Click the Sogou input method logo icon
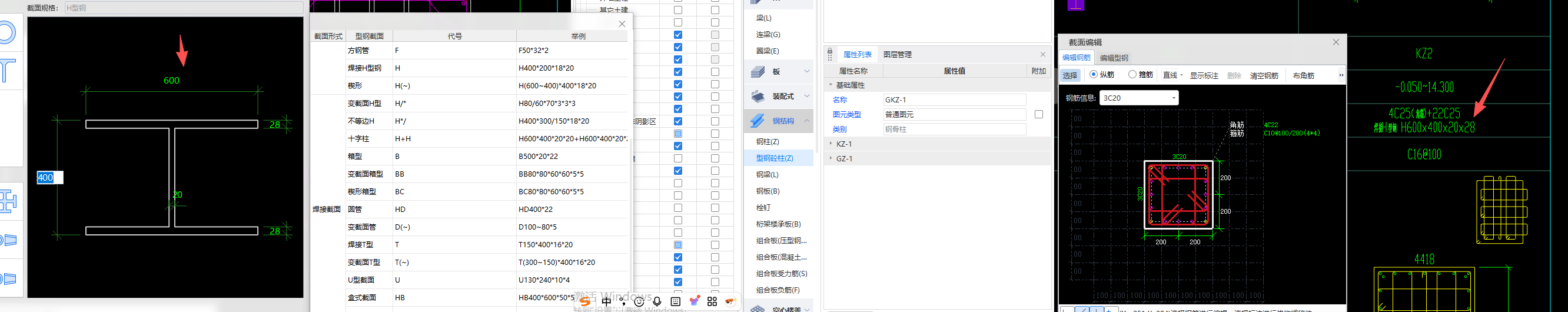This screenshot has width=1568, height=312. click(x=585, y=301)
